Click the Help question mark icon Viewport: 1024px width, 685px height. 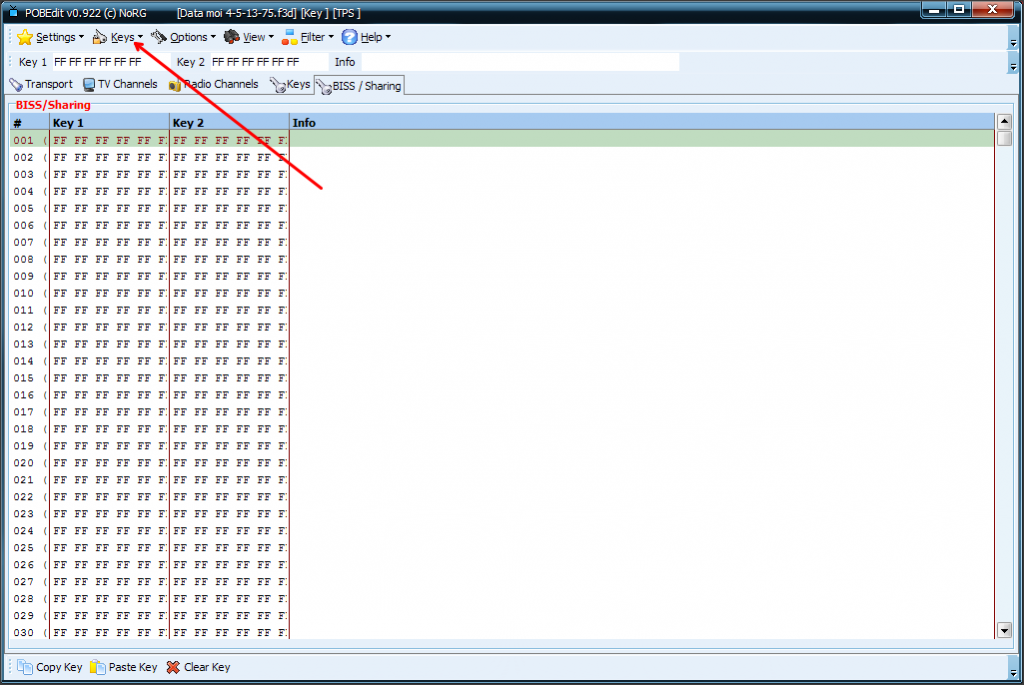tap(349, 37)
